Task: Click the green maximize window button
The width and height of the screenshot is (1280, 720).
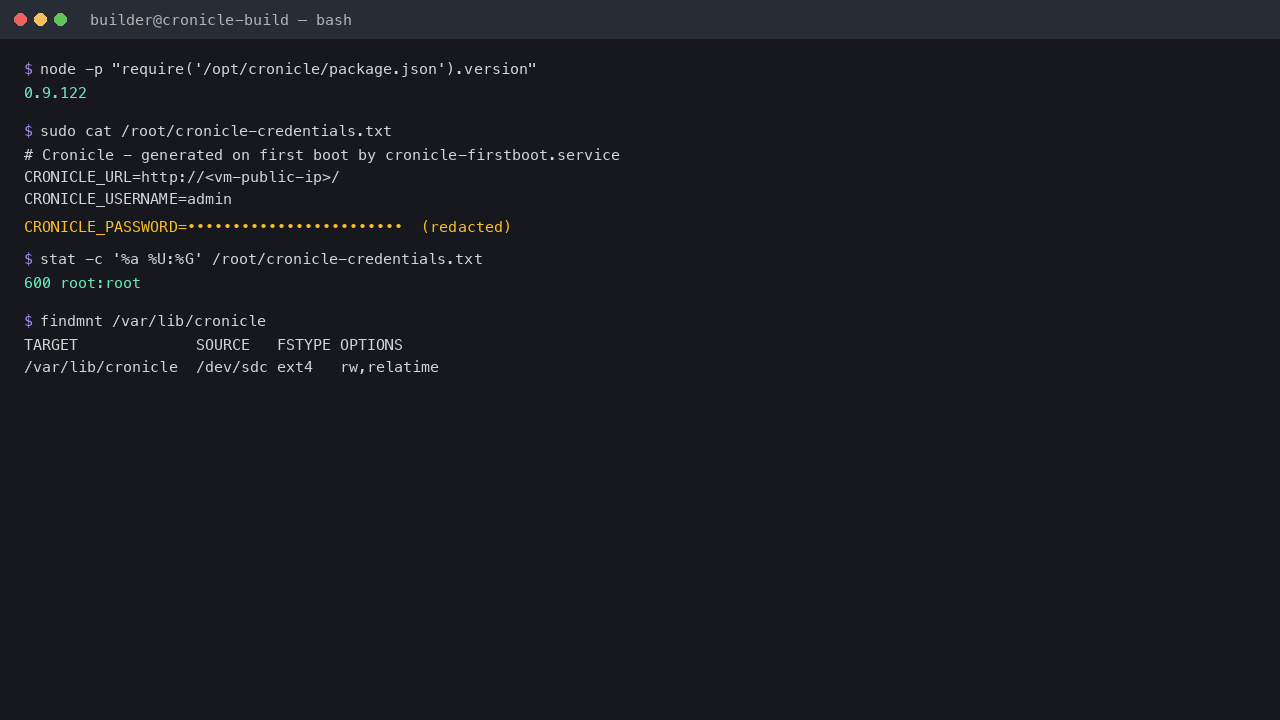Action: coord(60,20)
